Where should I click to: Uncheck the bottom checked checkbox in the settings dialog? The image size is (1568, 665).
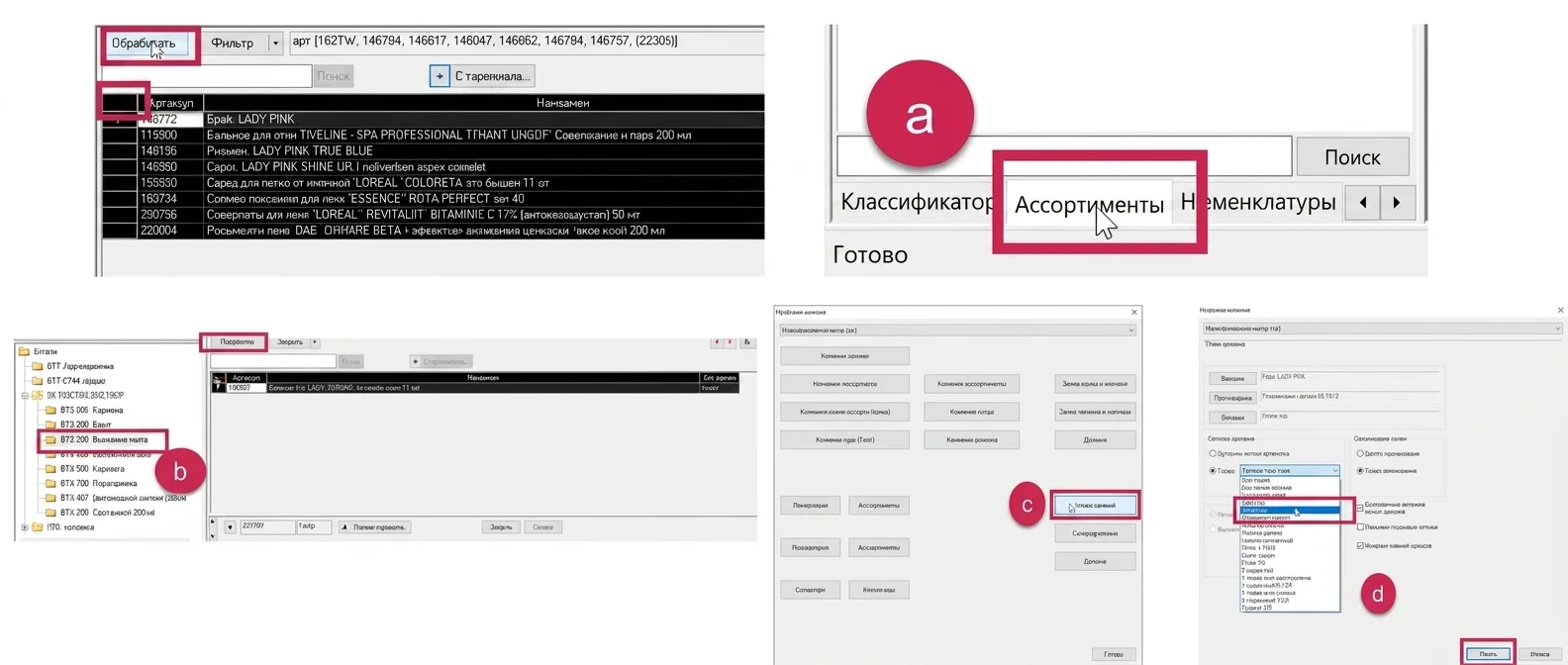tap(1360, 545)
